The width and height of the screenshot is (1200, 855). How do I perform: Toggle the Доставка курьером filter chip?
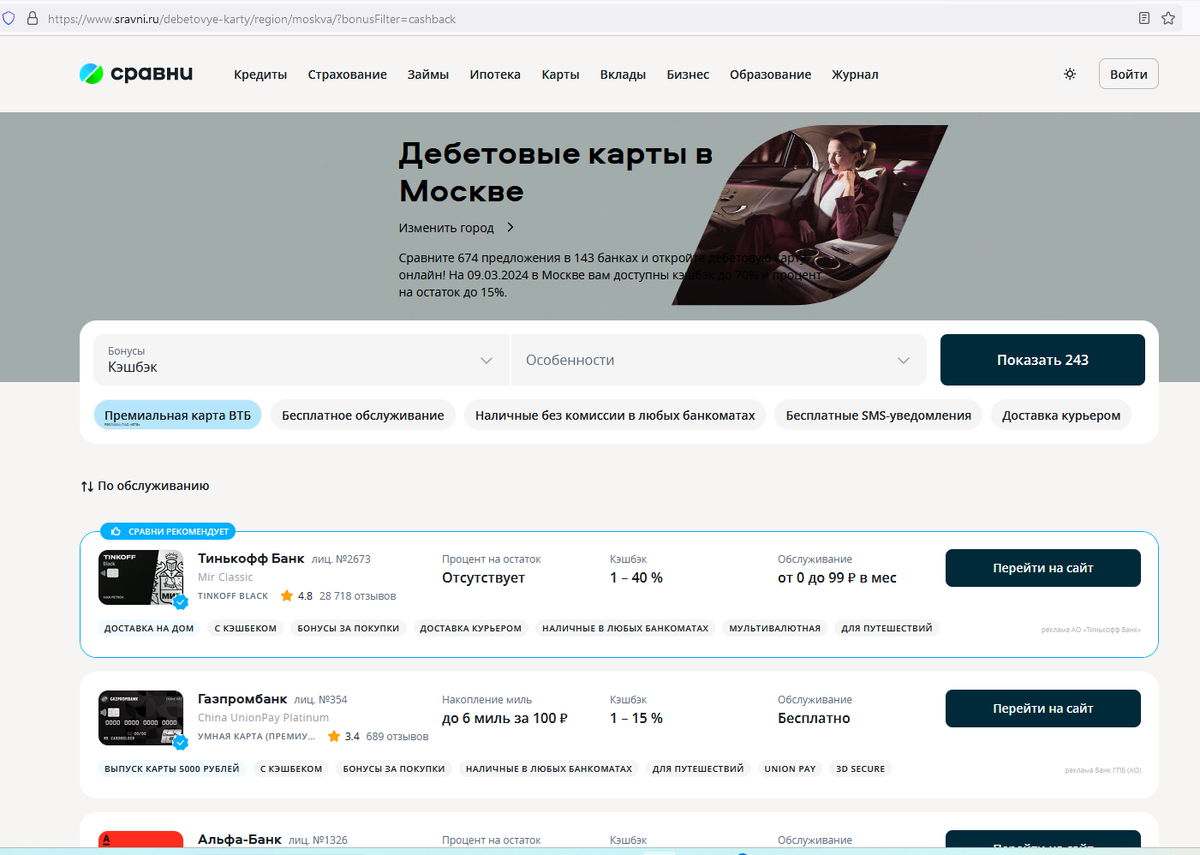1060,414
